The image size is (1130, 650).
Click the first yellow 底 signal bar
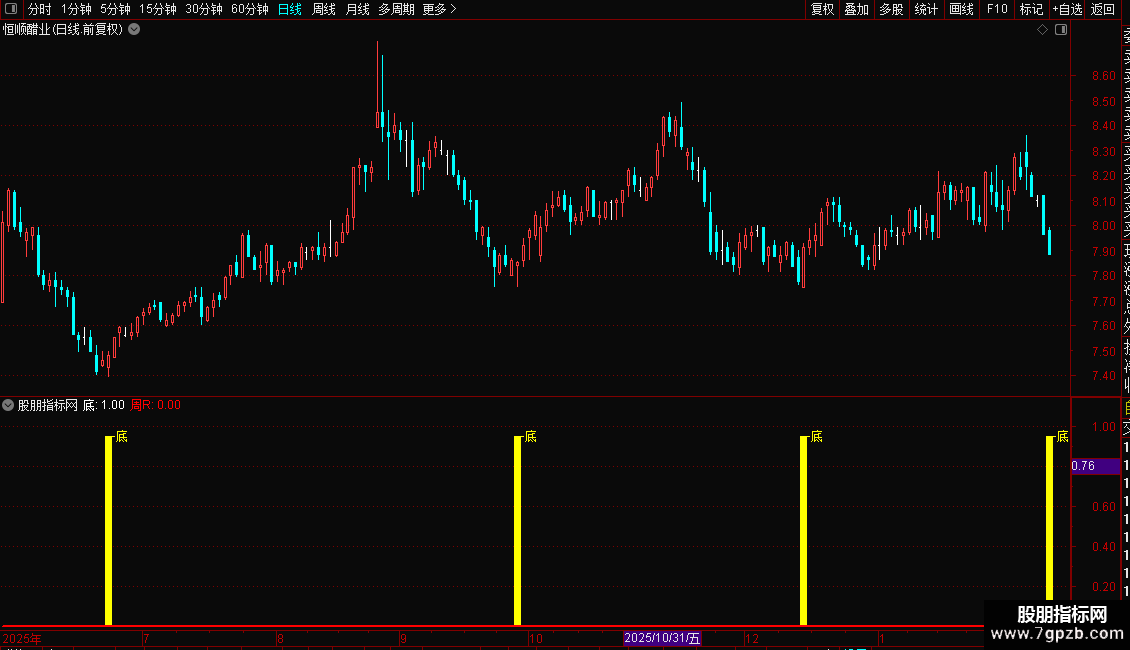click(x=108, y=530)
